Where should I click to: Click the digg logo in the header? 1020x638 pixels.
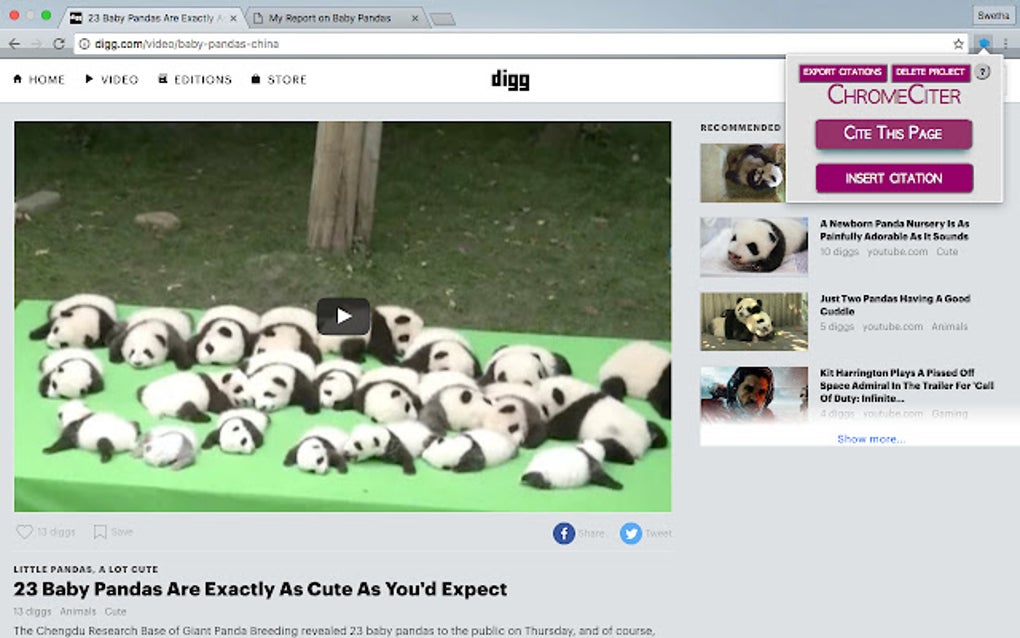(x=510, y=79)
